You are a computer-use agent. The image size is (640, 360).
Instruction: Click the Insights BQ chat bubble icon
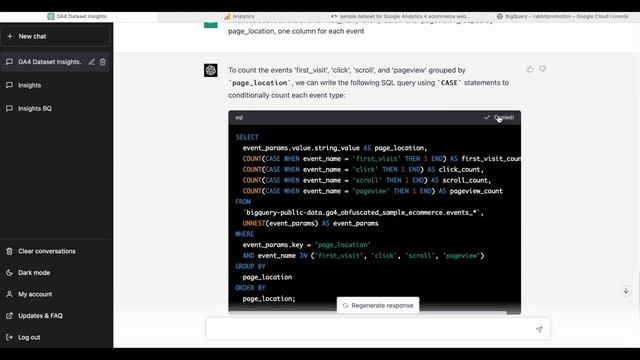point(9,109)
